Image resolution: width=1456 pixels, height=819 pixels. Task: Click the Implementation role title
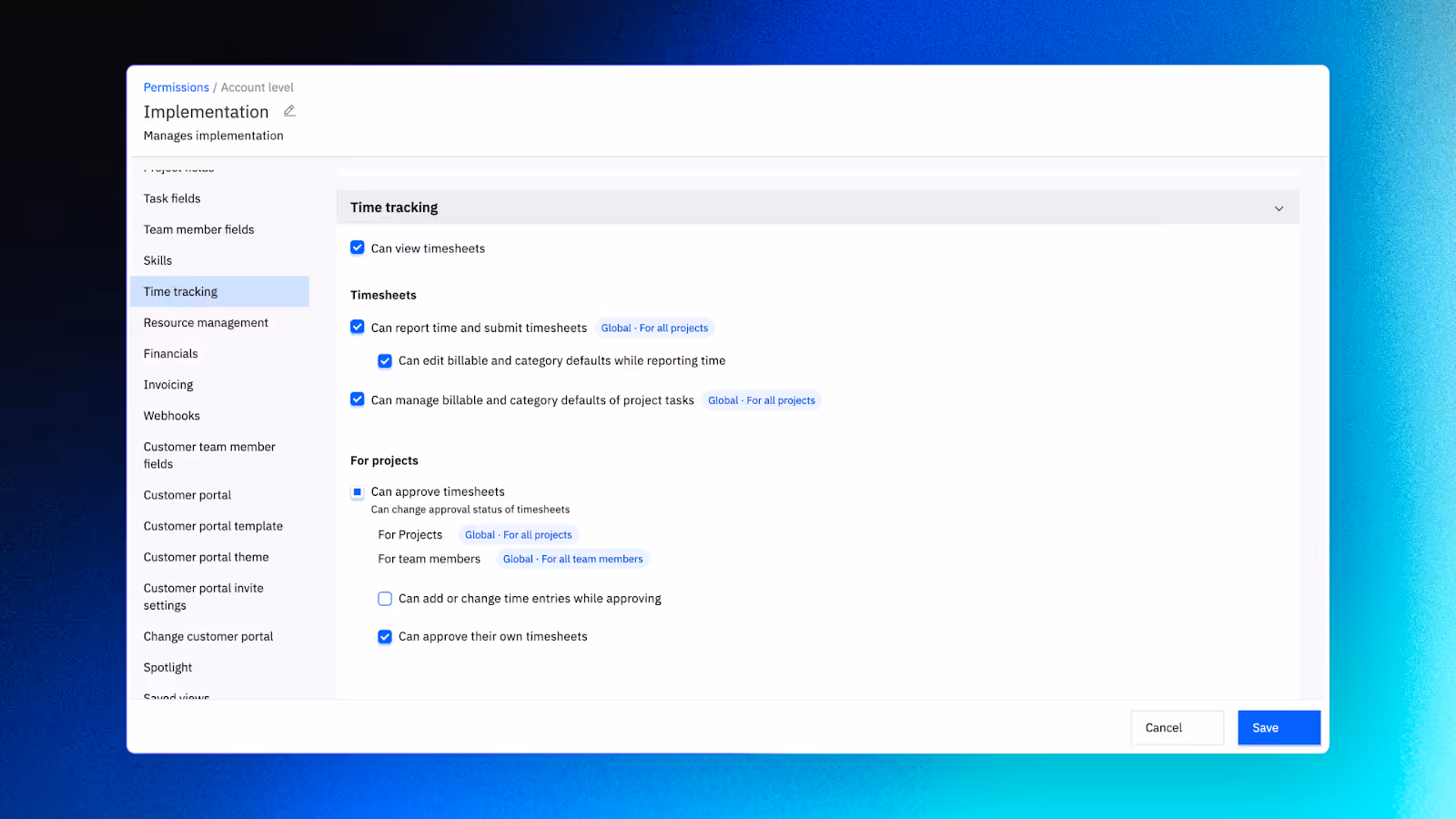point(206,112)
